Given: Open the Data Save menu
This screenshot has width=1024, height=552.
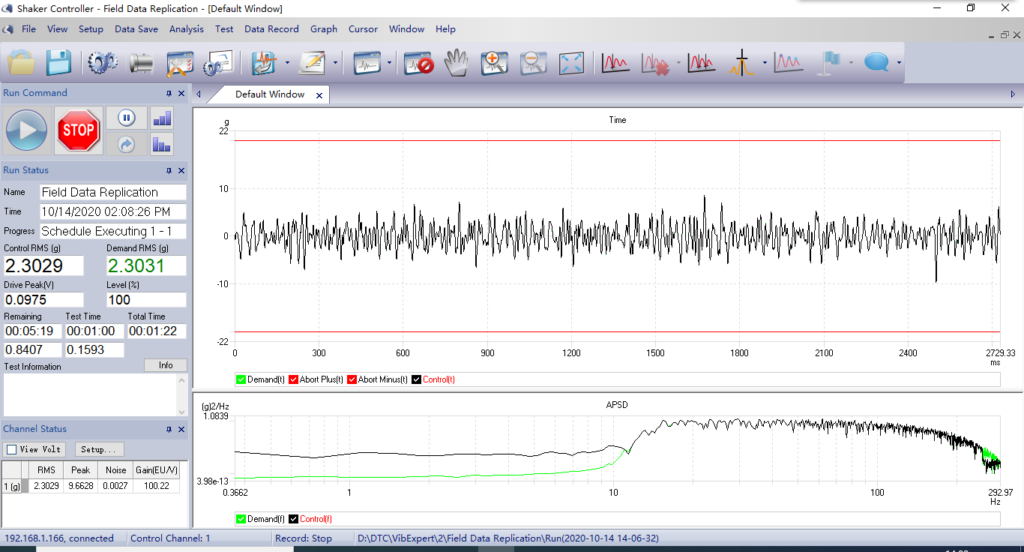Looking at the screenshot, I should point(136,29).
